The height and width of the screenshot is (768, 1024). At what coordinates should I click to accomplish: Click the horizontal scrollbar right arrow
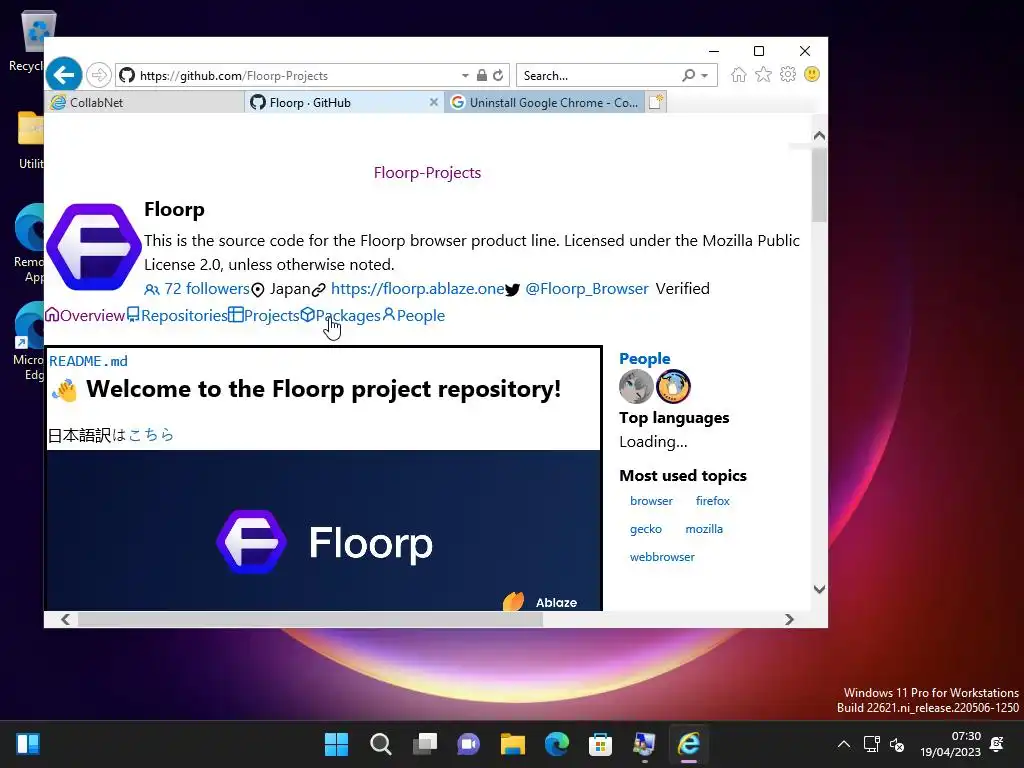tap(790, 619)
